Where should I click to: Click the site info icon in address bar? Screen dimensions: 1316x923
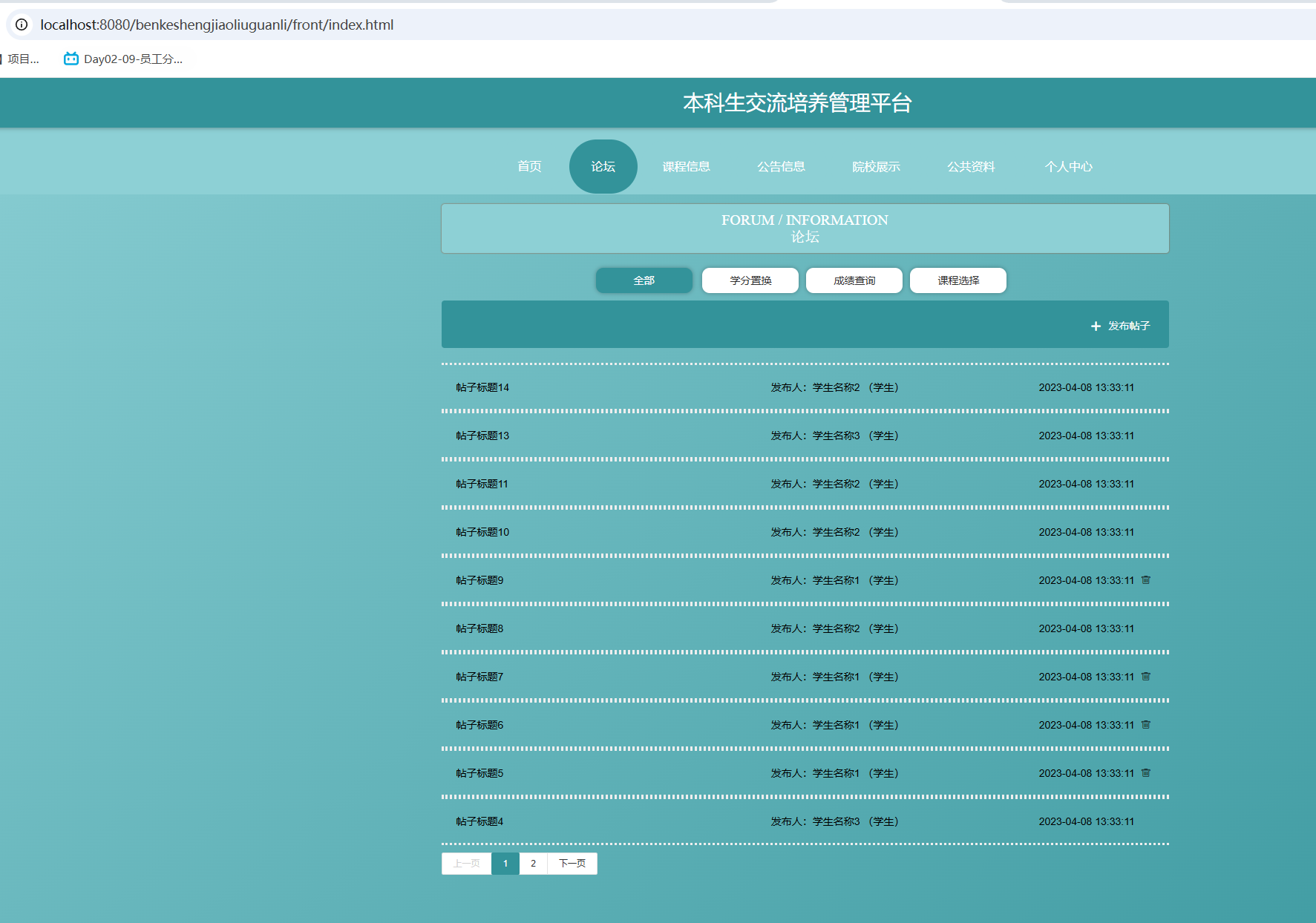[x=22, y=24]
